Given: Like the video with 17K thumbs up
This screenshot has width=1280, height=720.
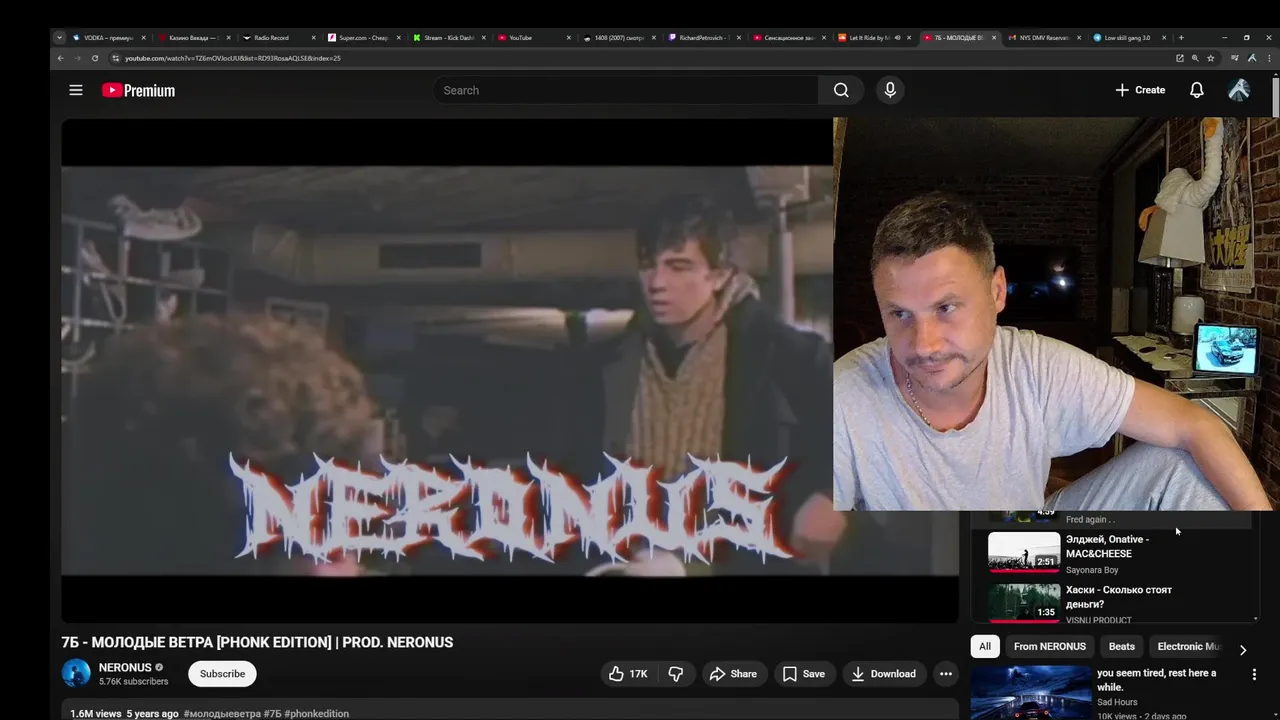Looking at the screenshot, I should coord(628,674).
